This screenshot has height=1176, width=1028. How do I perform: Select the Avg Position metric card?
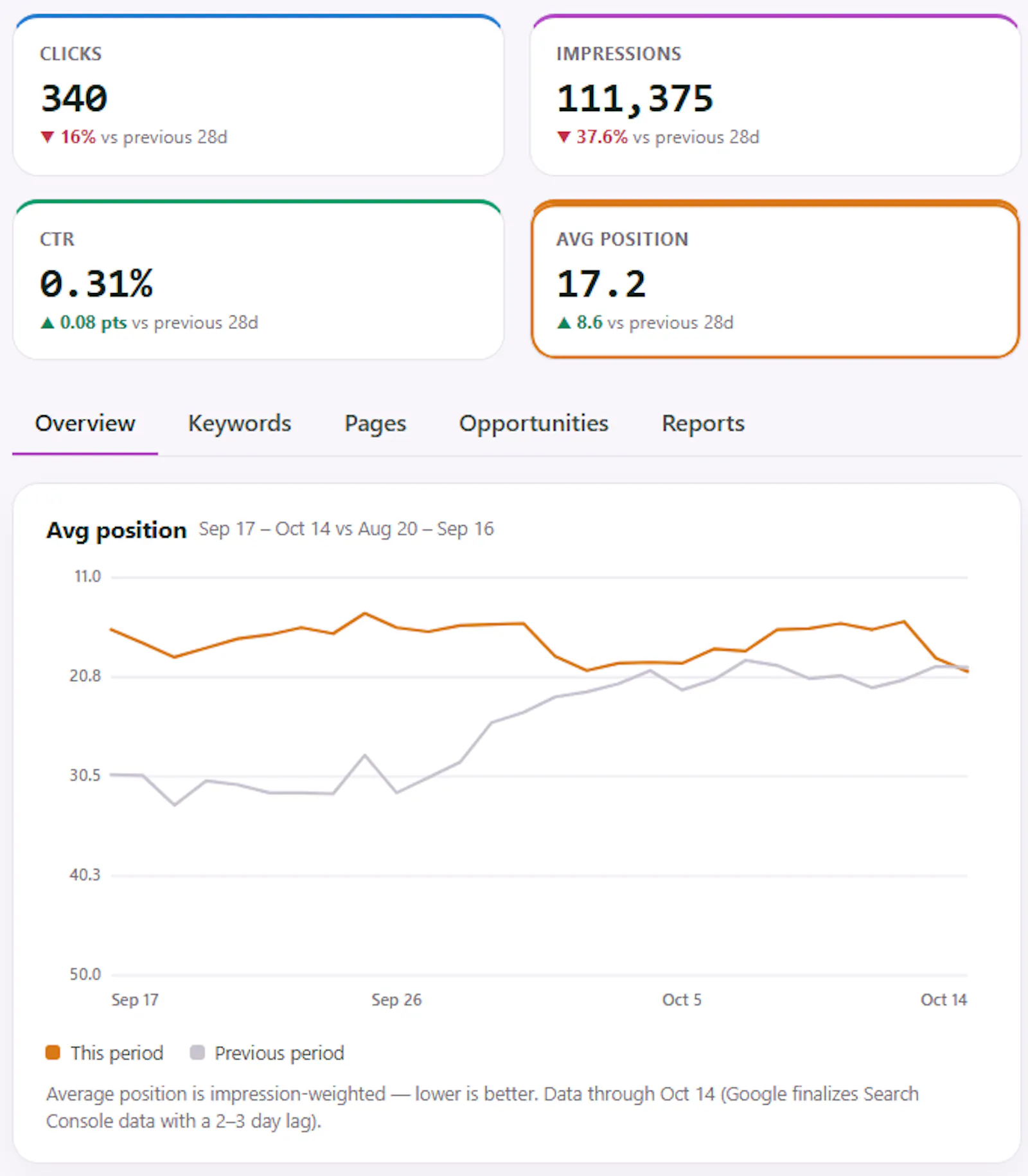tap(775, 280)
